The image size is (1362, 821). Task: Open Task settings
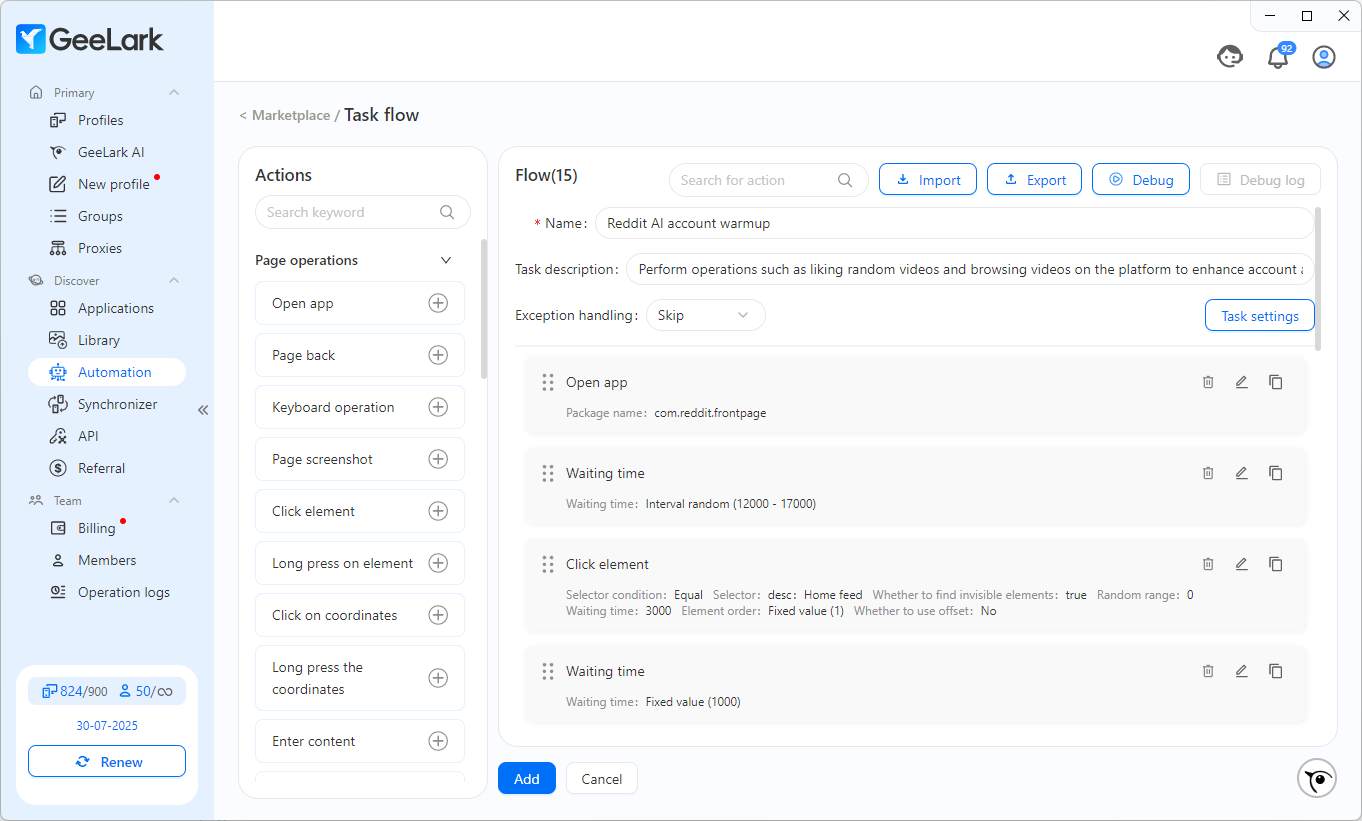point(1260,315)
